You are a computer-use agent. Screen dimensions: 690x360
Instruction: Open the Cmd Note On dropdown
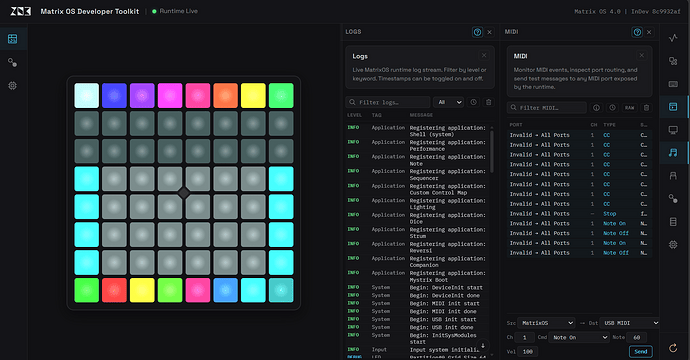coord(579,338)
